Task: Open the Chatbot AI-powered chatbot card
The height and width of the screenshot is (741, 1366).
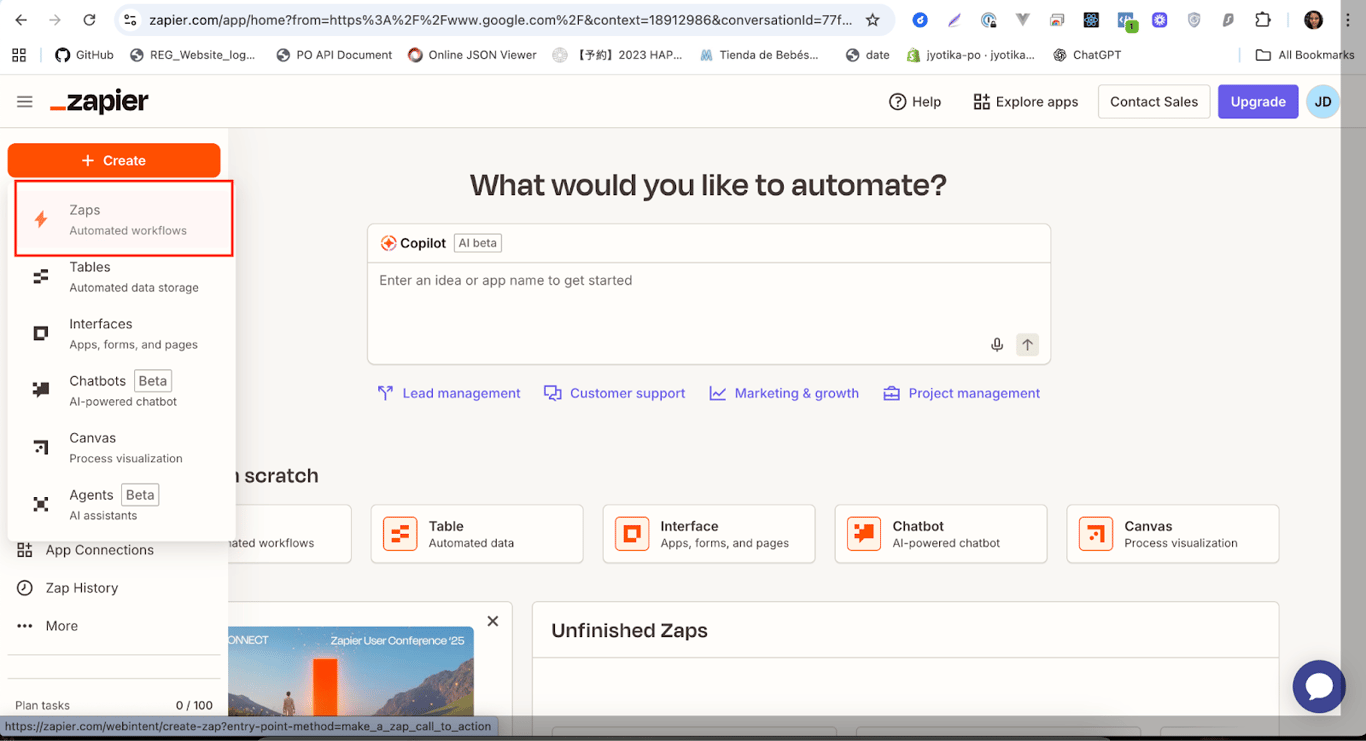Action: 941,534
